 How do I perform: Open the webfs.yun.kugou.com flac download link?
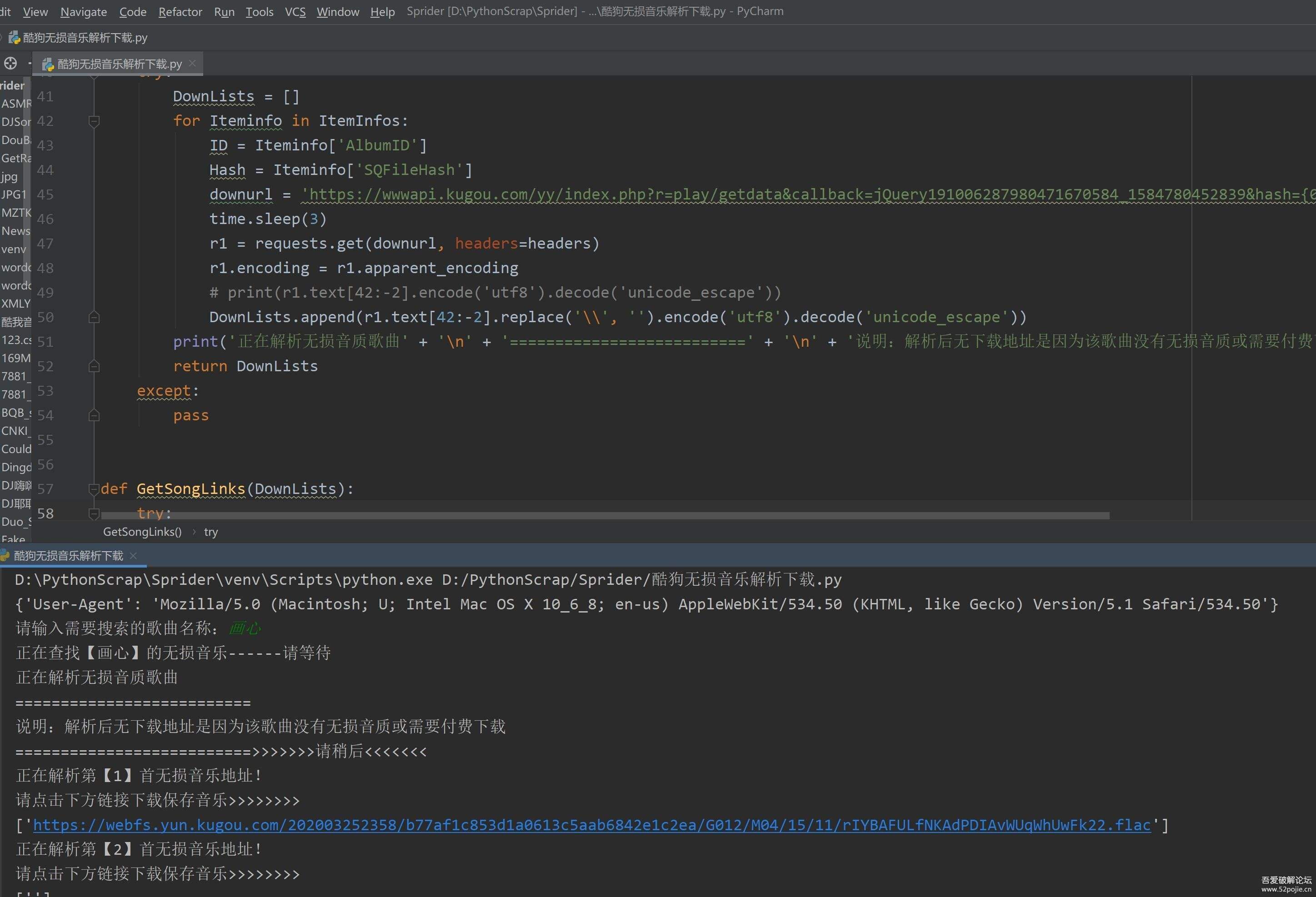coord(591,825)
